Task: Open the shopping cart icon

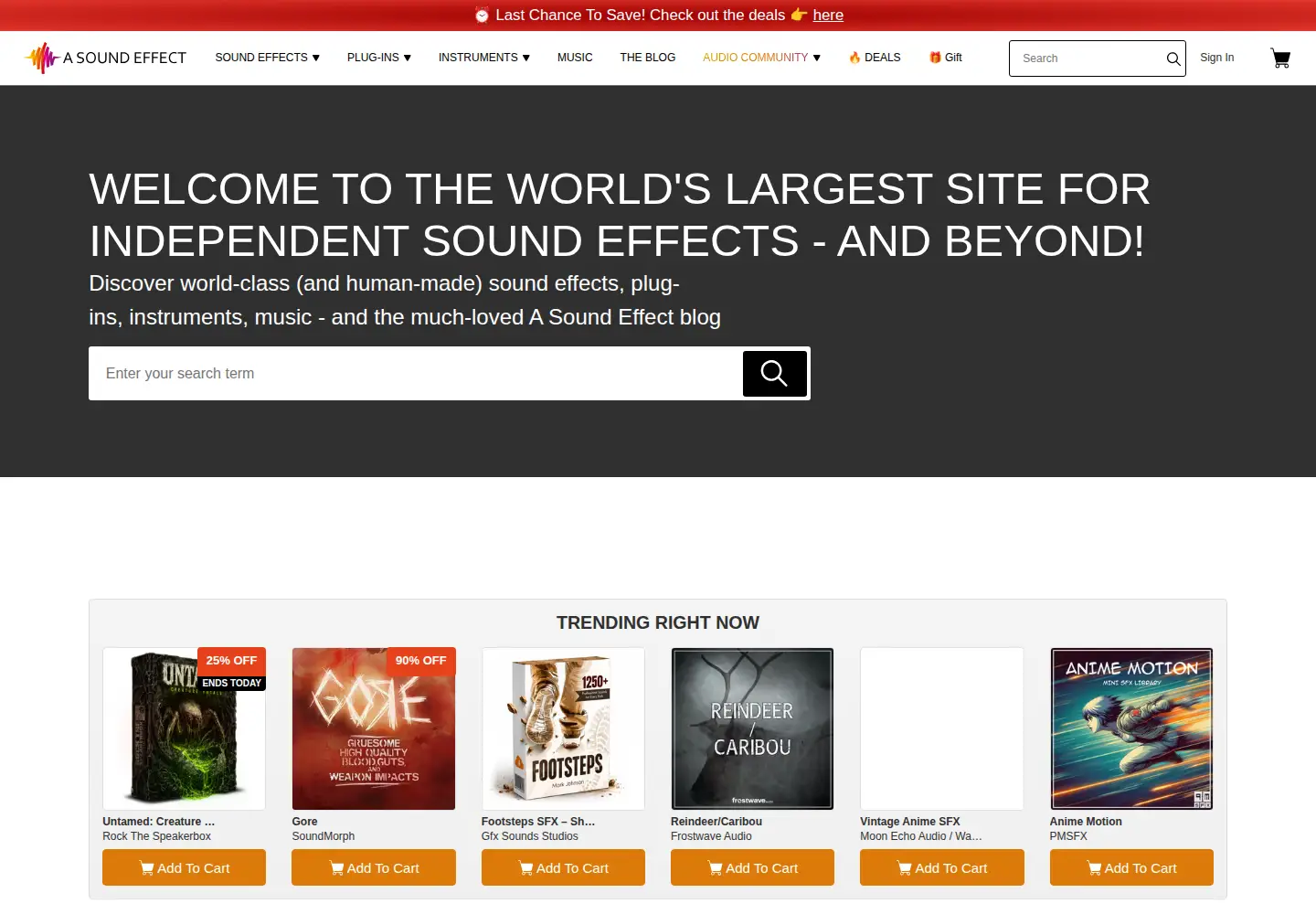Action: 1280,58
